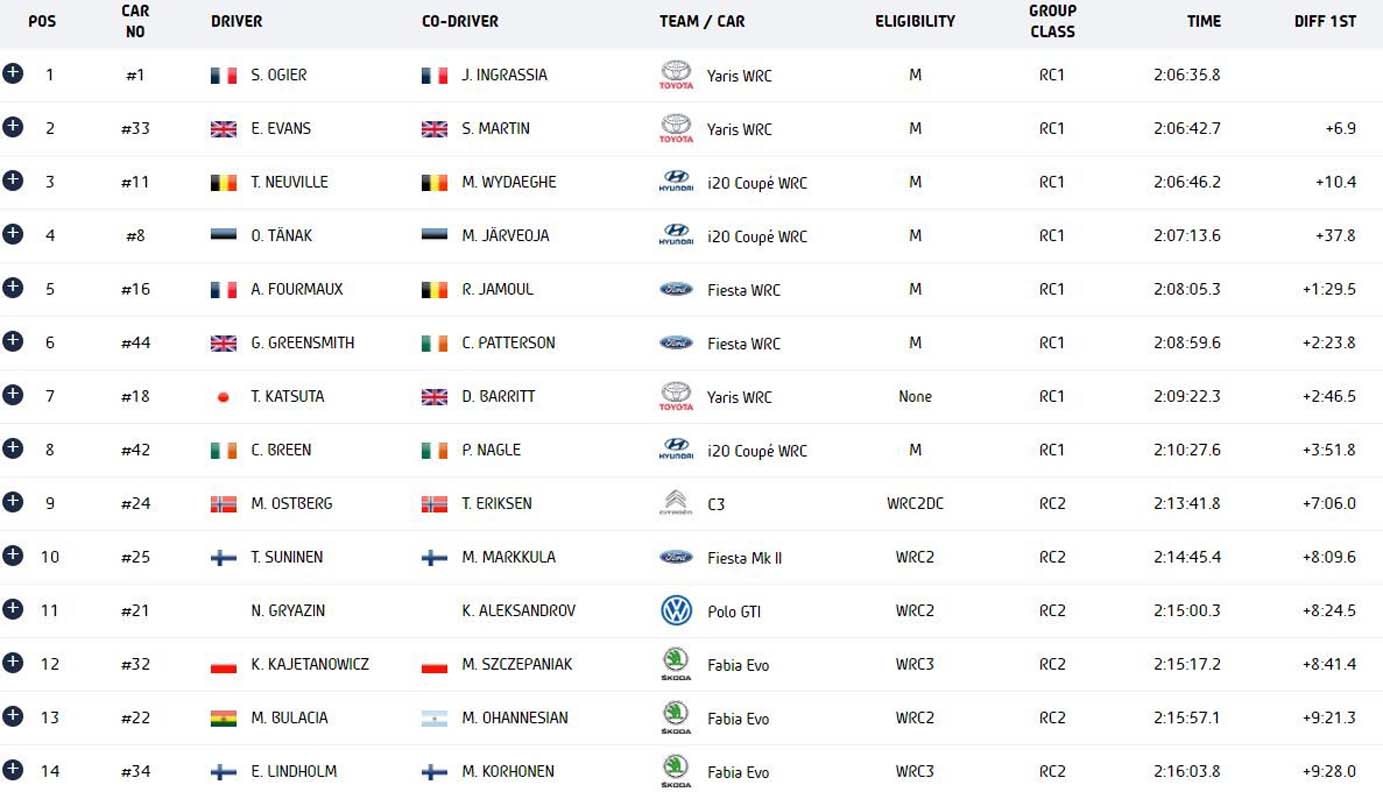This screenshot has width=1383, height=792.
Task: Click the Japanese flag beside T. Katsuta
Action: (x=223, y=397)
